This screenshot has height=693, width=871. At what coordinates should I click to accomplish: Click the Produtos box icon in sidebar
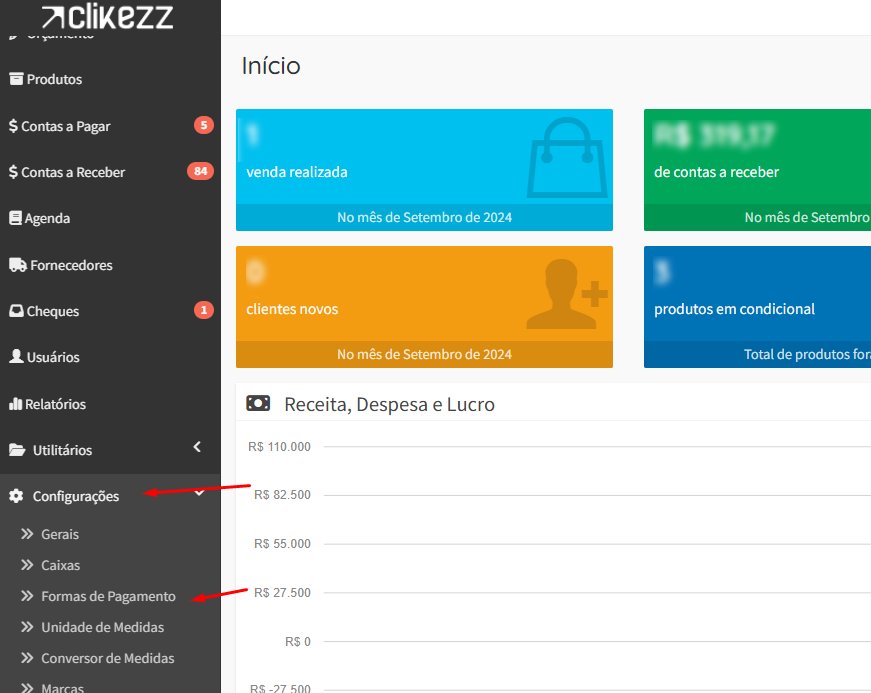coord(16,79)
